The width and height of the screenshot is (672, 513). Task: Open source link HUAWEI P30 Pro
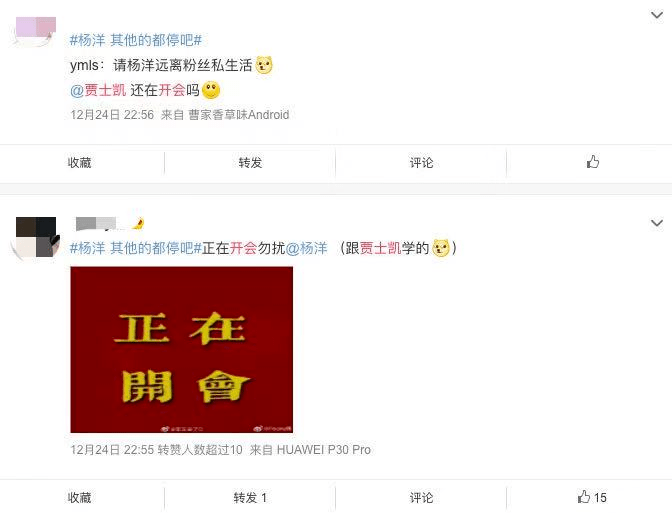click(324, 450)
